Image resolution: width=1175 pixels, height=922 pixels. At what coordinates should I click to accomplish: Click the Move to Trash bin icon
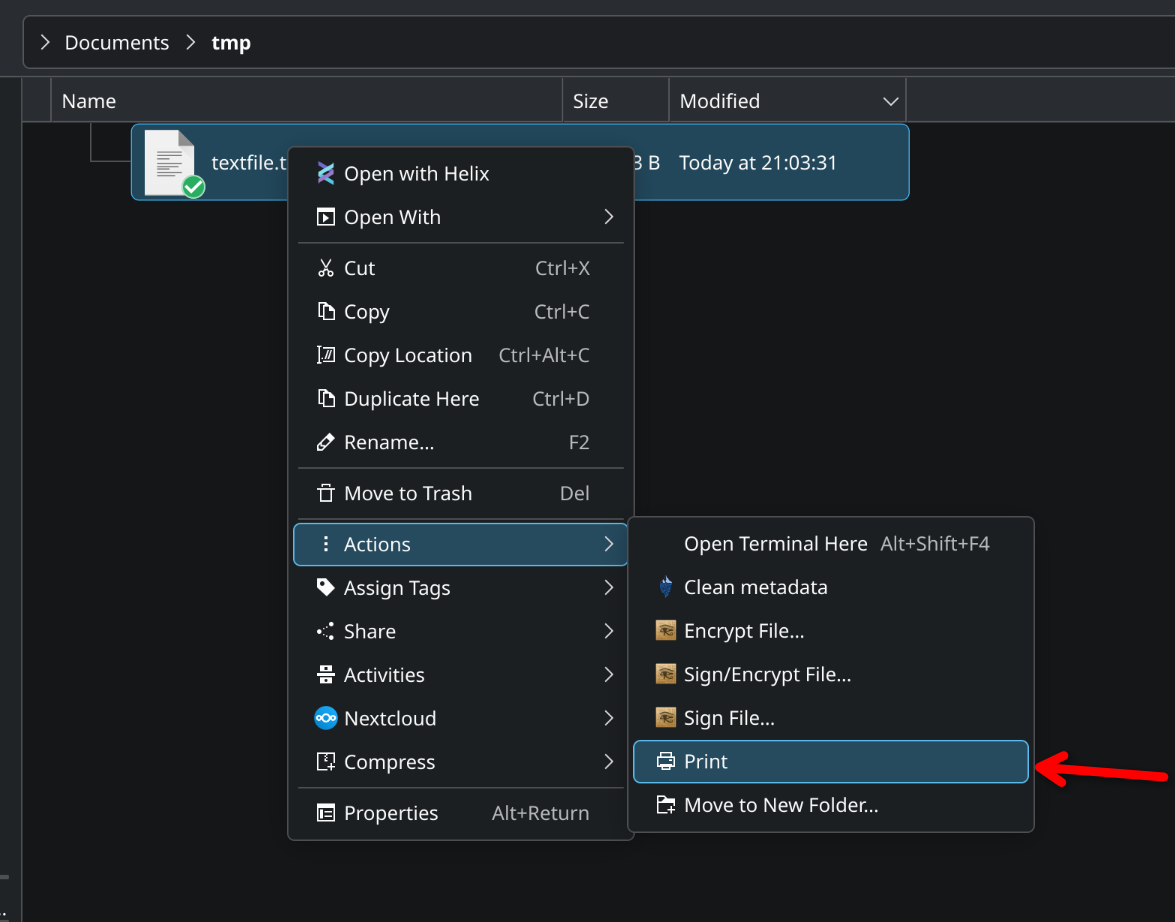pos(325,493)
